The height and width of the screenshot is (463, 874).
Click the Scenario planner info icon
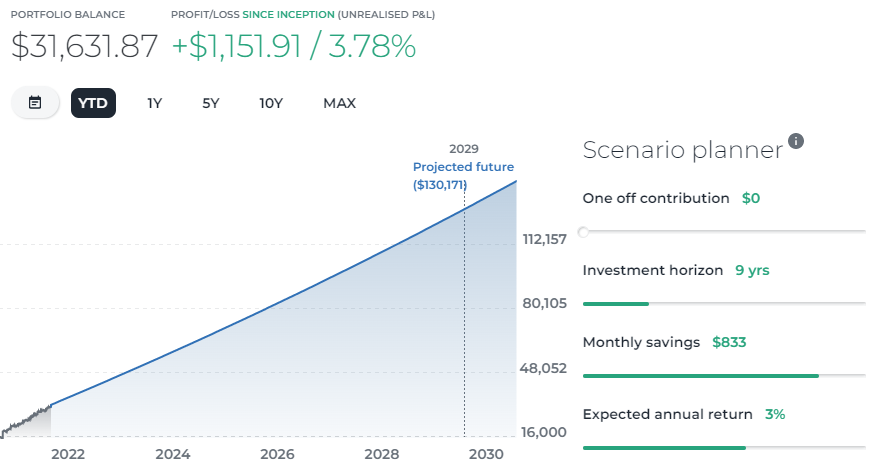796,141
